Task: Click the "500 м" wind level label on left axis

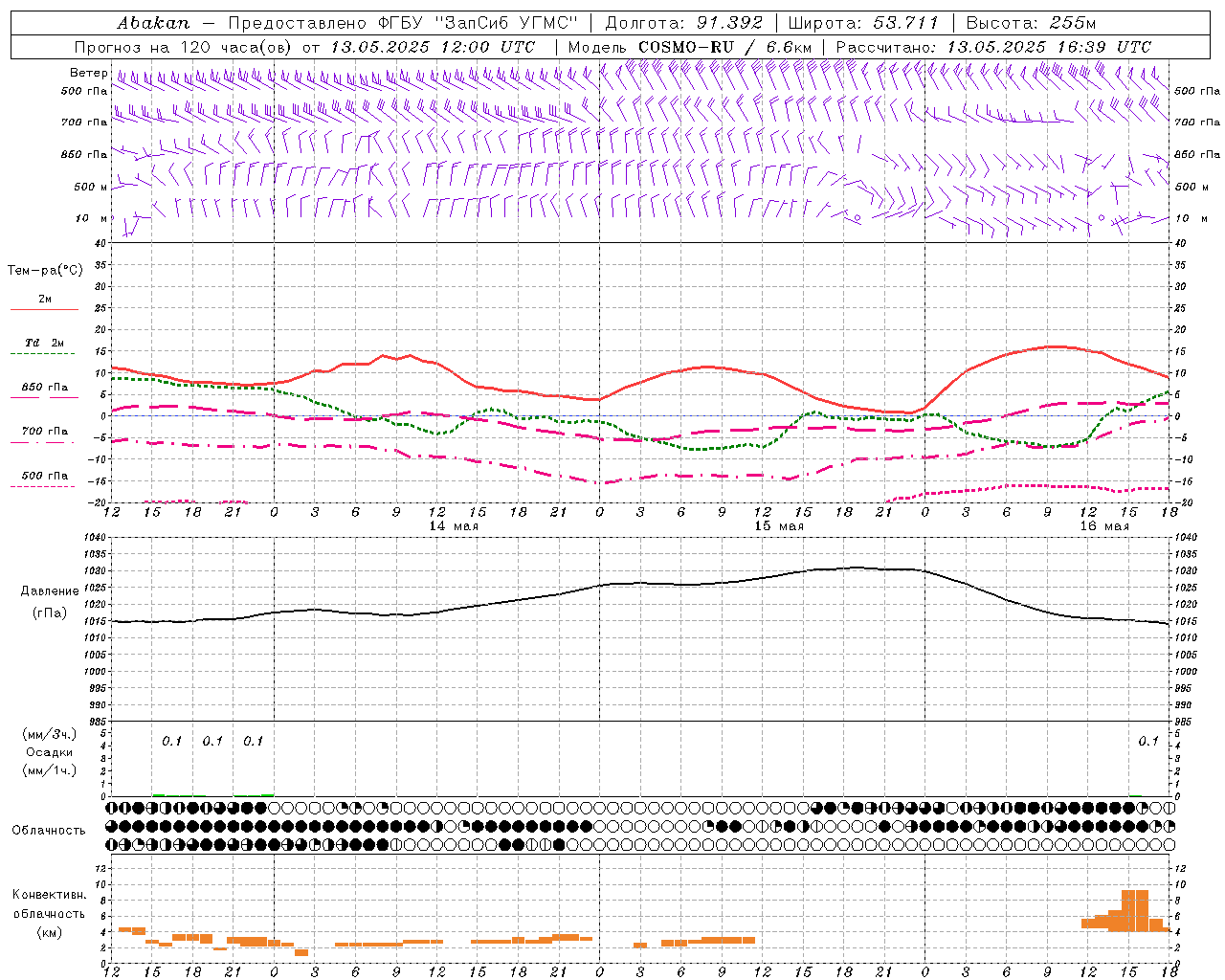Action: pos(91,187)
